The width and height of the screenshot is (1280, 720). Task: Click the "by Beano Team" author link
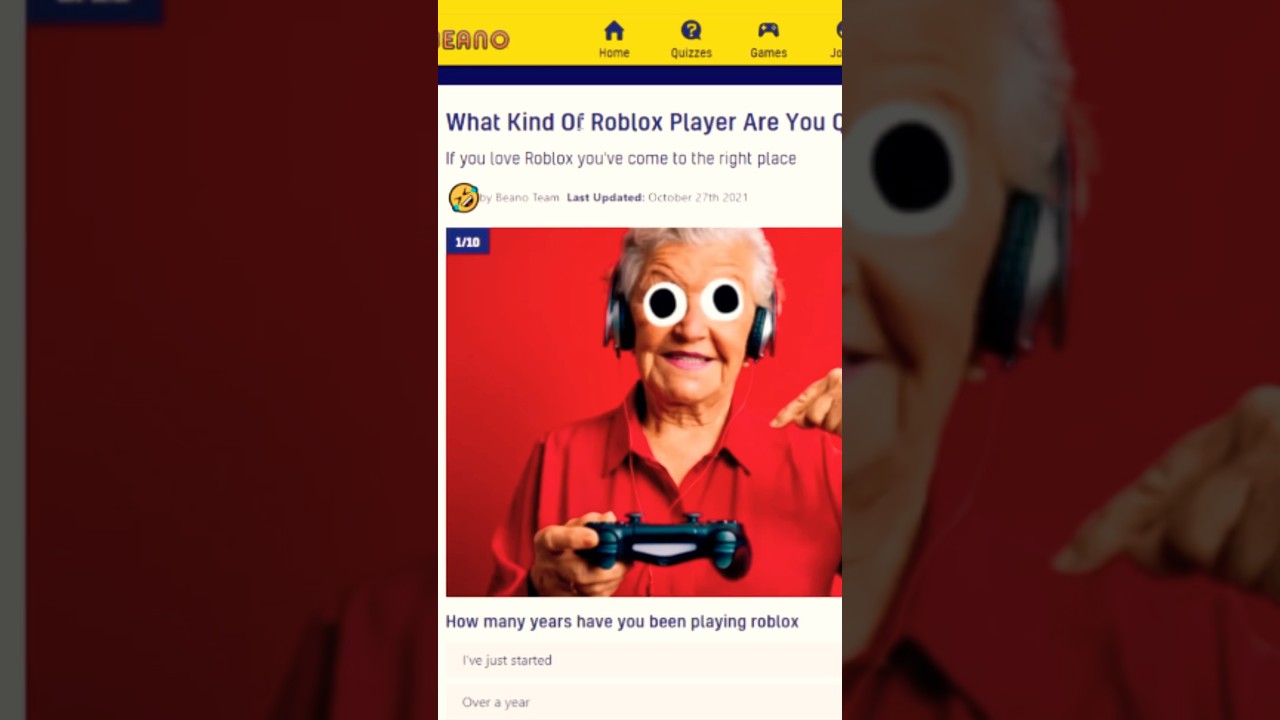(x=519, y=198)
